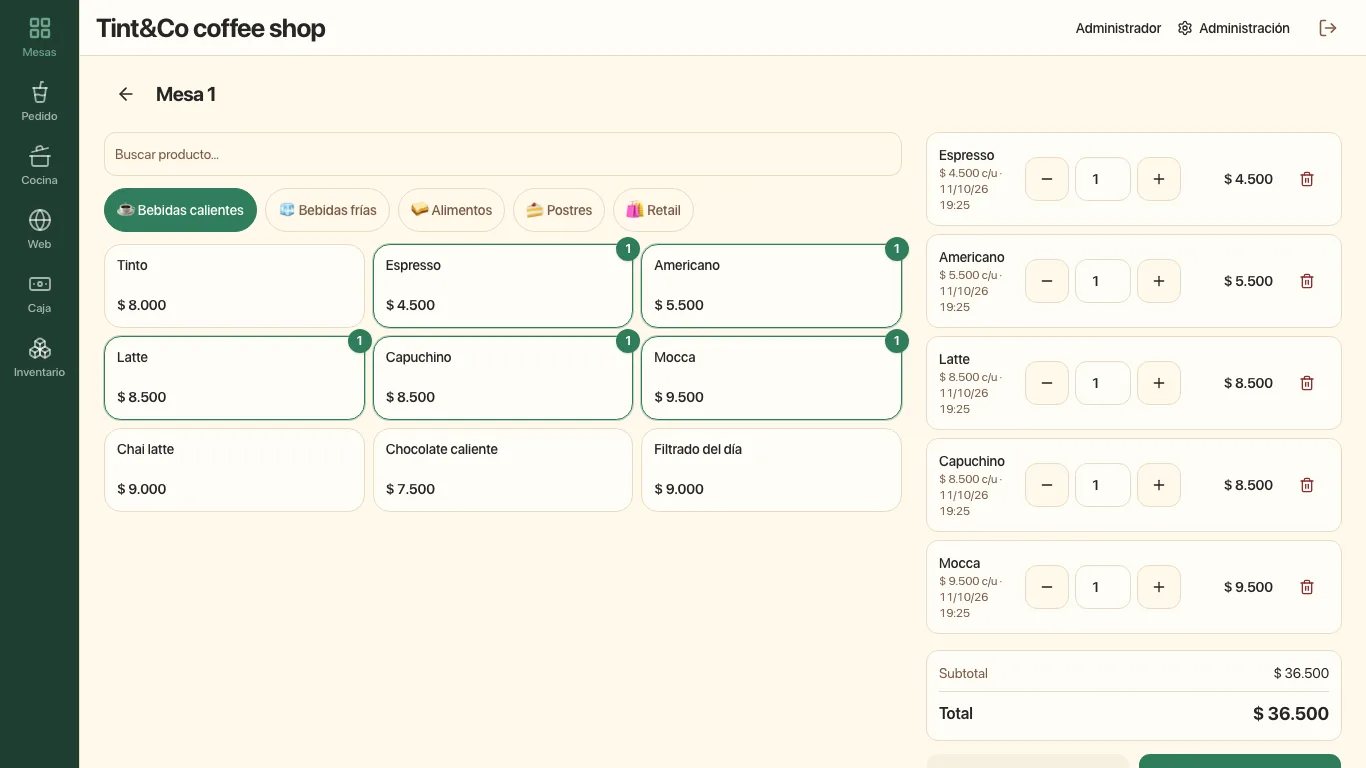This screenshot has width=1366, height=768.
Task: Switch to Postres category
Action: pos(559,210)
